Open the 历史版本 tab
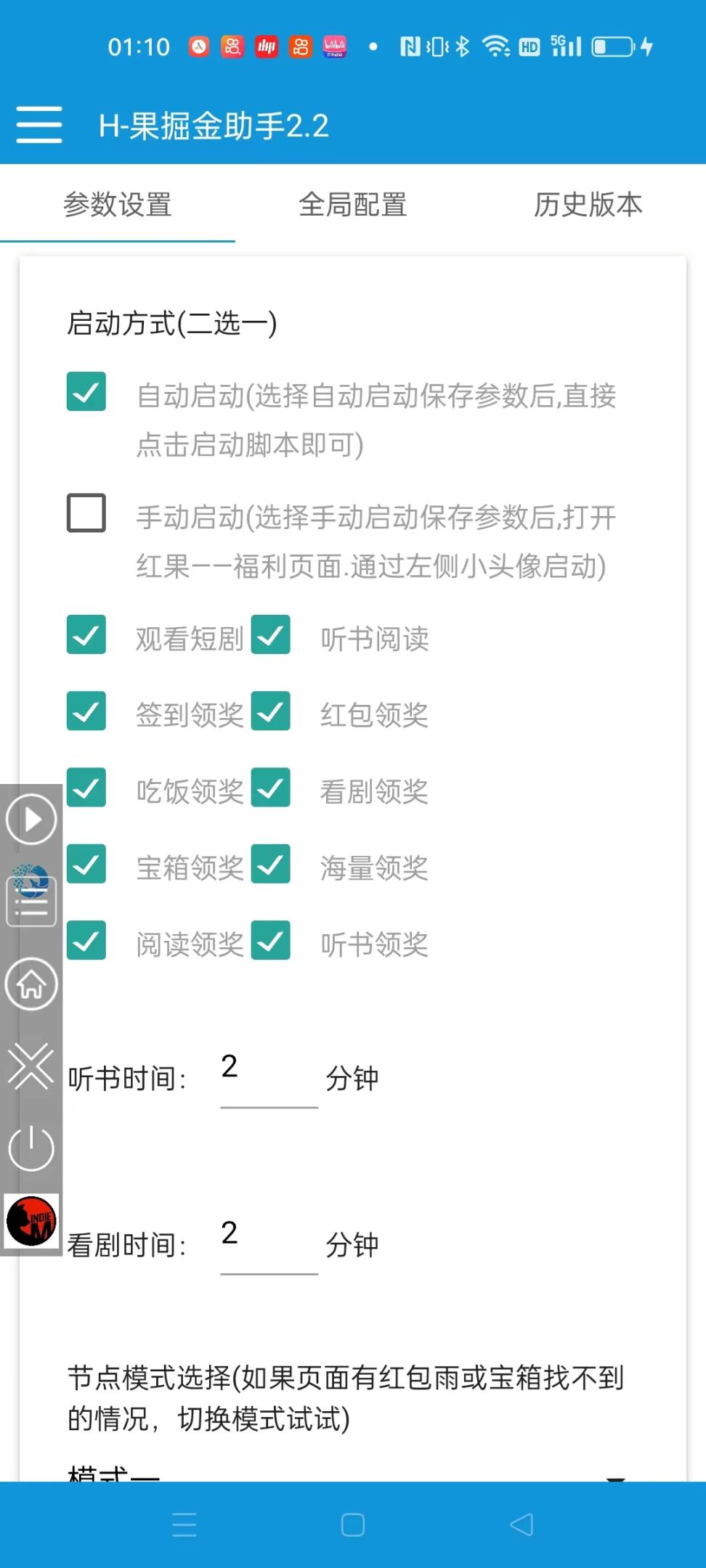Image resolution: width=706 pixels, height=1568 pixels. 587,205
